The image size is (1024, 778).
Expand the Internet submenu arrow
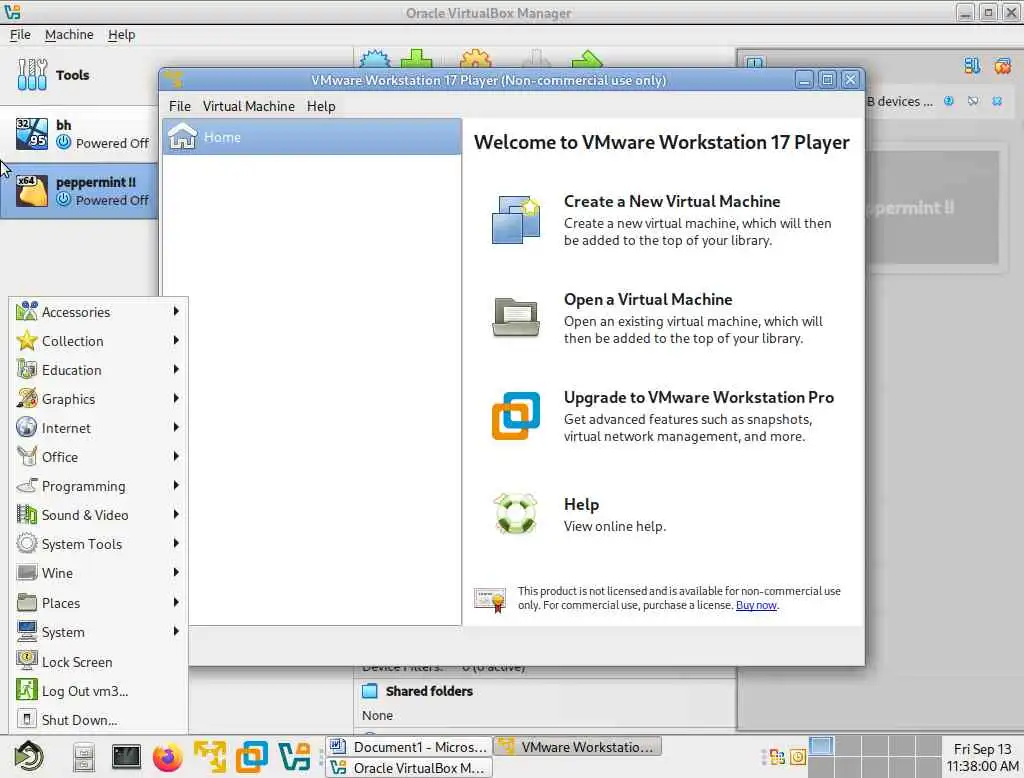tap(176, 427)
